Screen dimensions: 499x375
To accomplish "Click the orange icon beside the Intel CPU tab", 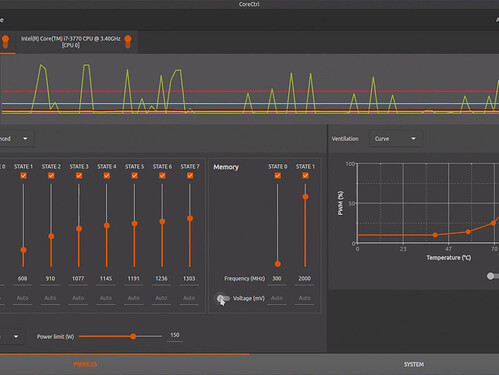I will pyautogui.click(x=128, y=41).
